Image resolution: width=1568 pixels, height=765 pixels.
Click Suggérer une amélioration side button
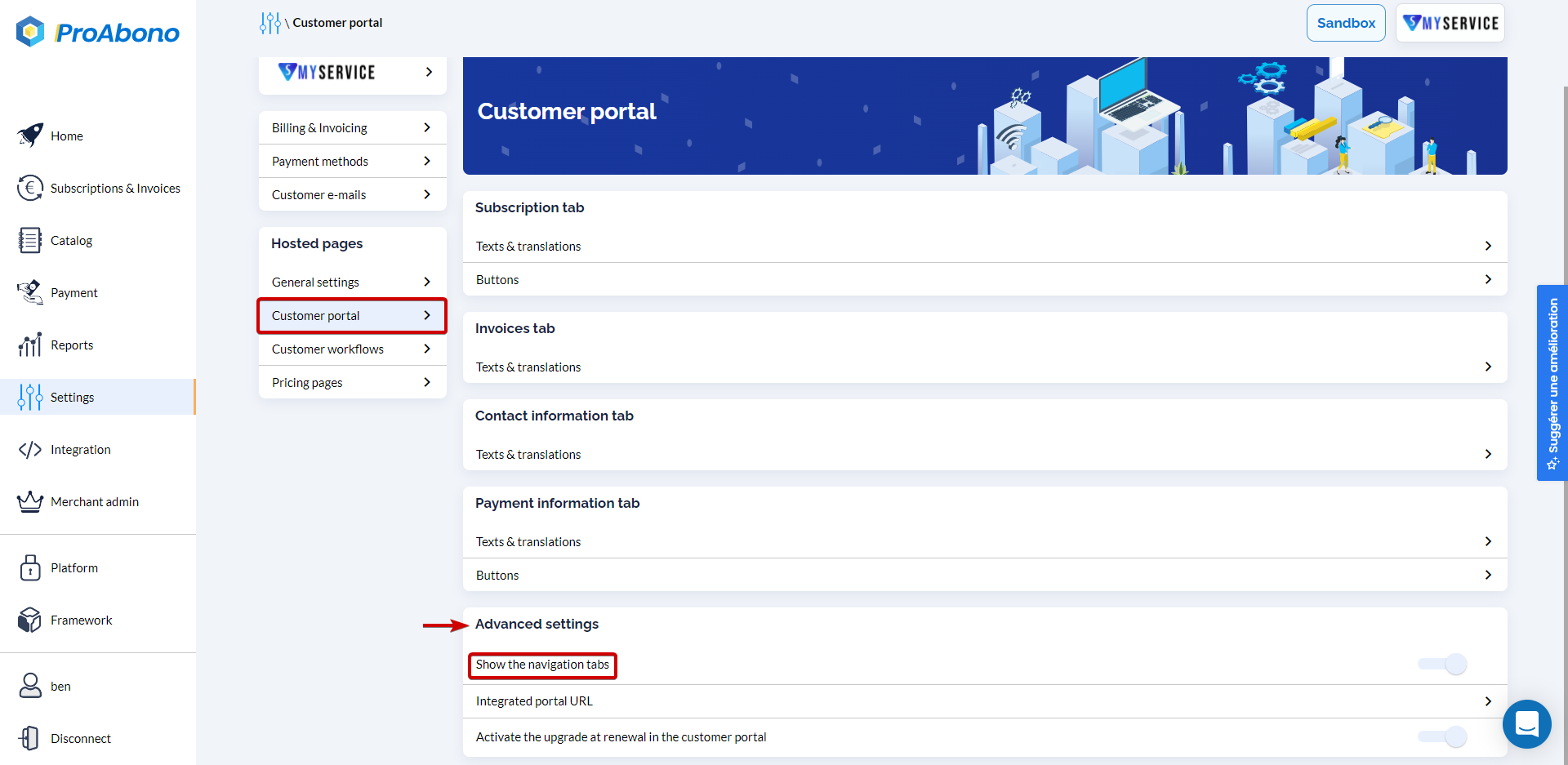pos(1552,383)
